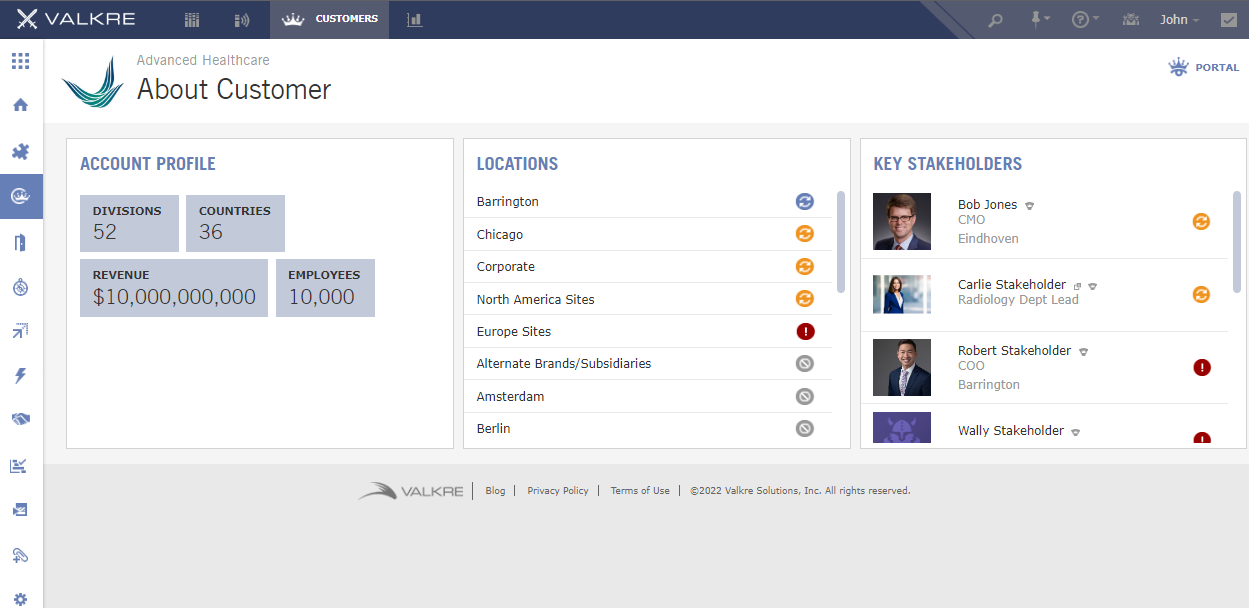This screenshot has height=608, width=1249.
Task: Open the John user menu dropdown
Action: coord(1180,19)
